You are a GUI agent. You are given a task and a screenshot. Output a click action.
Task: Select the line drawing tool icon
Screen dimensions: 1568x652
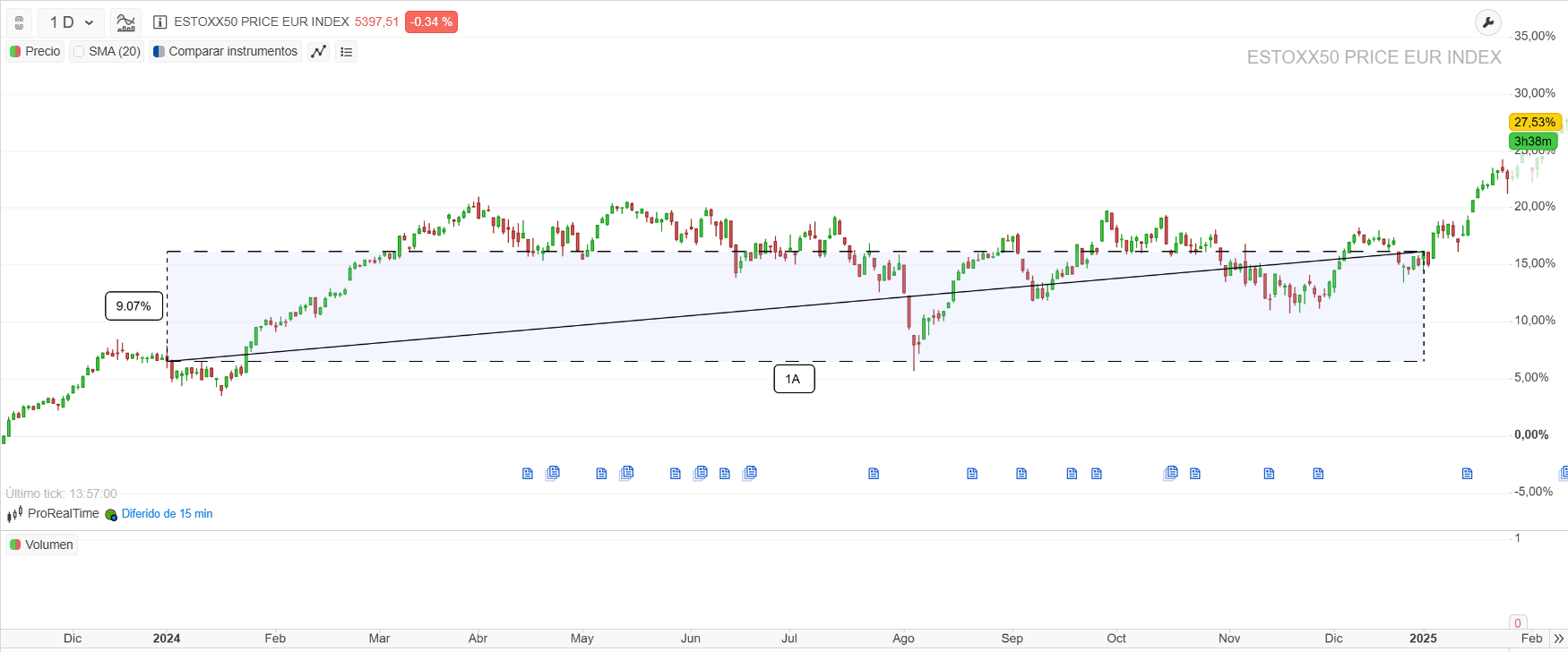pos(318,52)
